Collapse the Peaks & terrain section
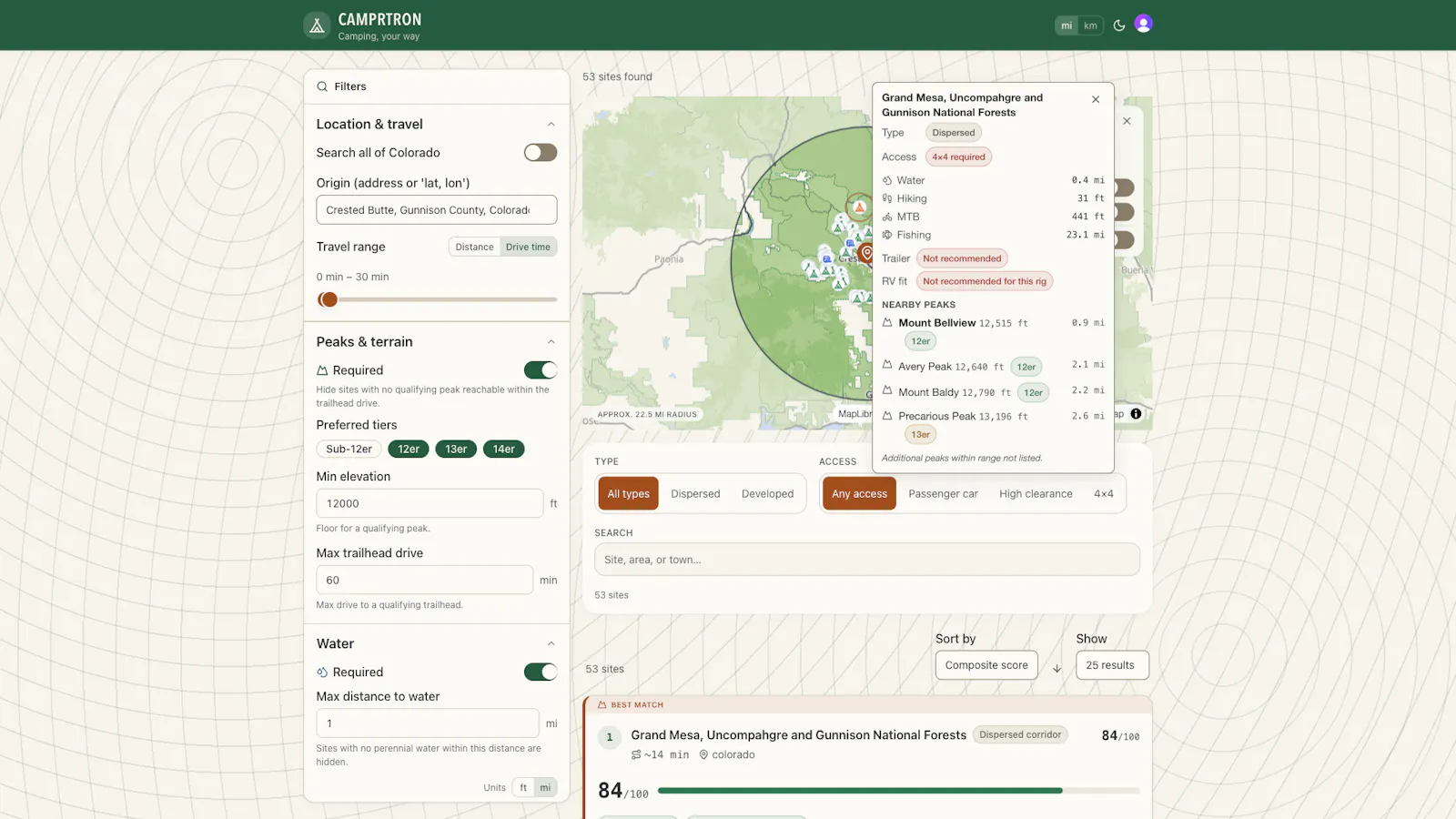This screenshot has width=1456, height=819. (551, 342)
